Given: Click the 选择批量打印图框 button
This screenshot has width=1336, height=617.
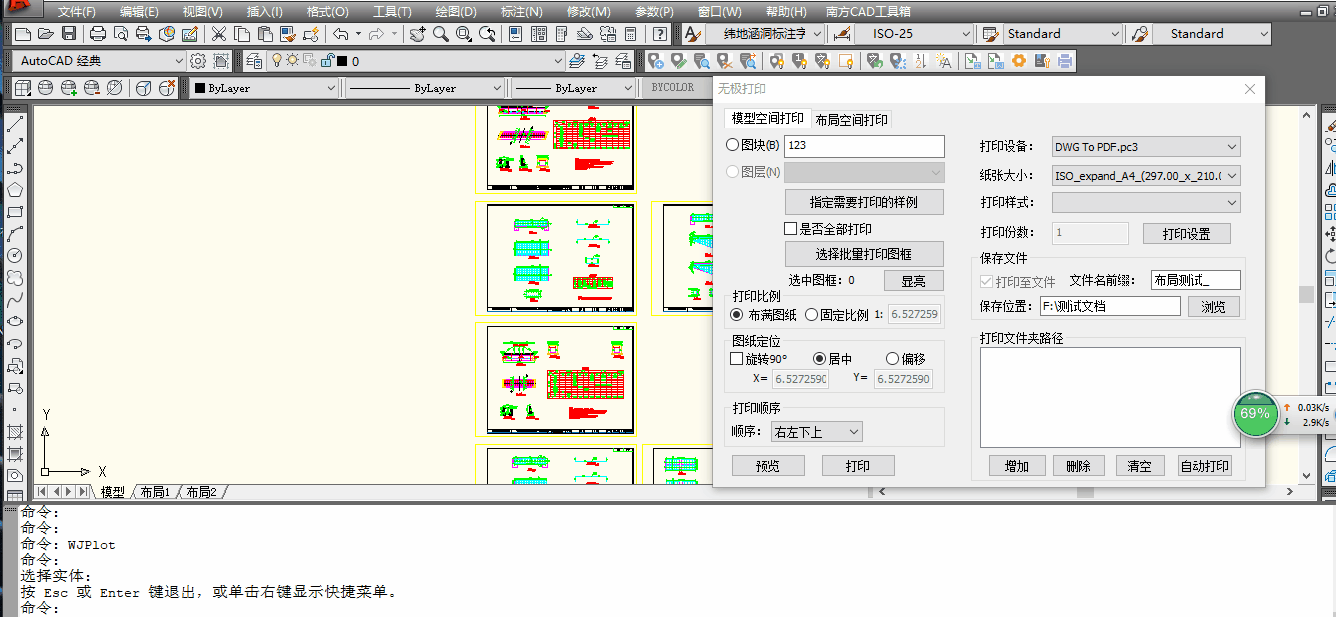Looking at the screenshot, I should tap(864, 254).
